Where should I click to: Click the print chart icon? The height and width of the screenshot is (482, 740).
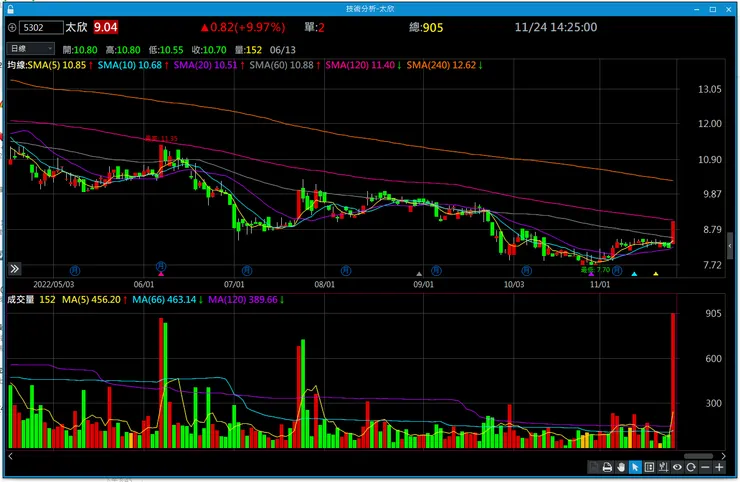coord(607,467)
